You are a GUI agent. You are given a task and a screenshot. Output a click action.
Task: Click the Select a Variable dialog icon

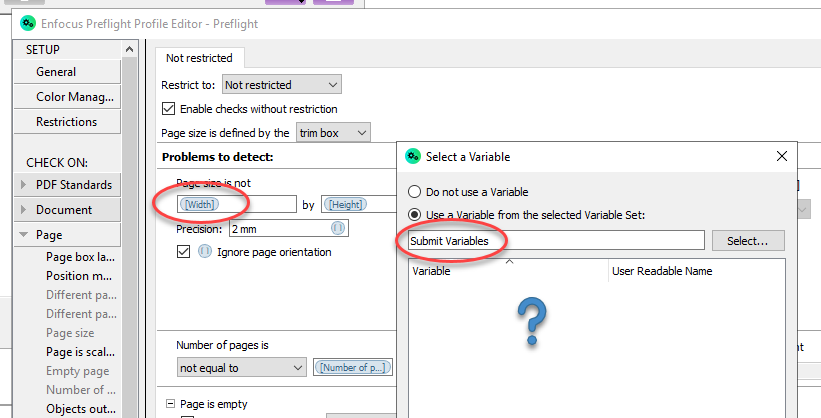[413, 156]
